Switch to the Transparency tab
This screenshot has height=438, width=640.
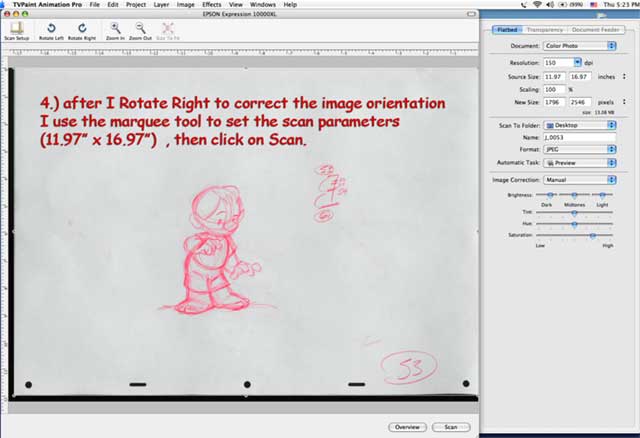click(544, 30)
